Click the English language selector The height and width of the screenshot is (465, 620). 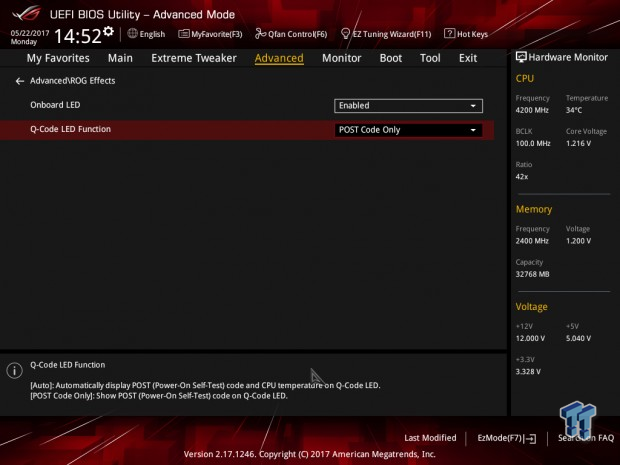[x=152, y=34]
